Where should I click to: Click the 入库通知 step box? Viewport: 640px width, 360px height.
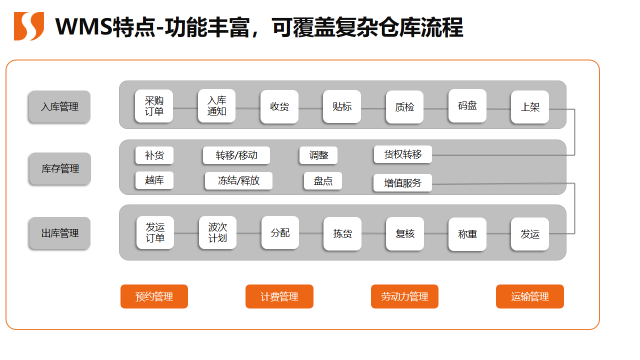coord(217,106)
